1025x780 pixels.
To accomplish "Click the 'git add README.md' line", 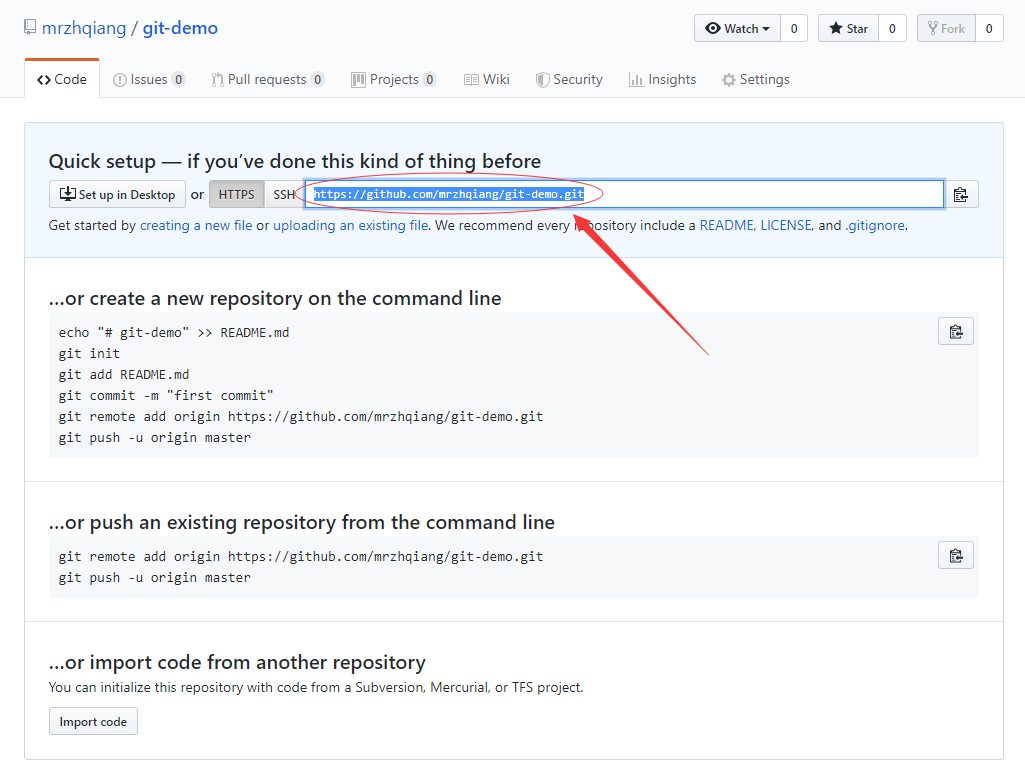I will point(124,375).
